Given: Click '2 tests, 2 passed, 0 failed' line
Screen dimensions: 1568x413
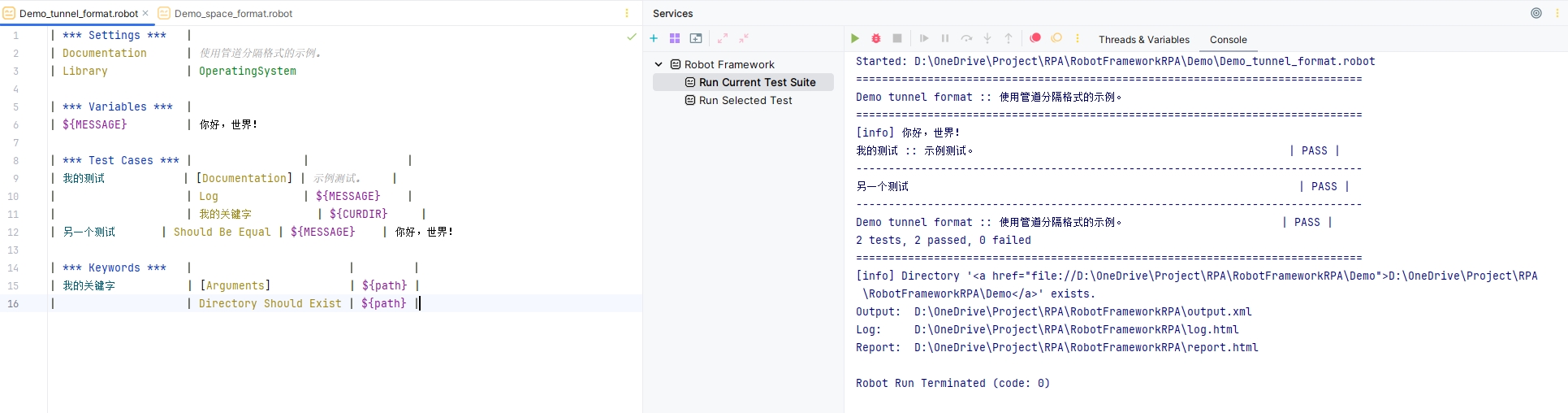Looking at the screenshot, I should (x=944, y=240).
